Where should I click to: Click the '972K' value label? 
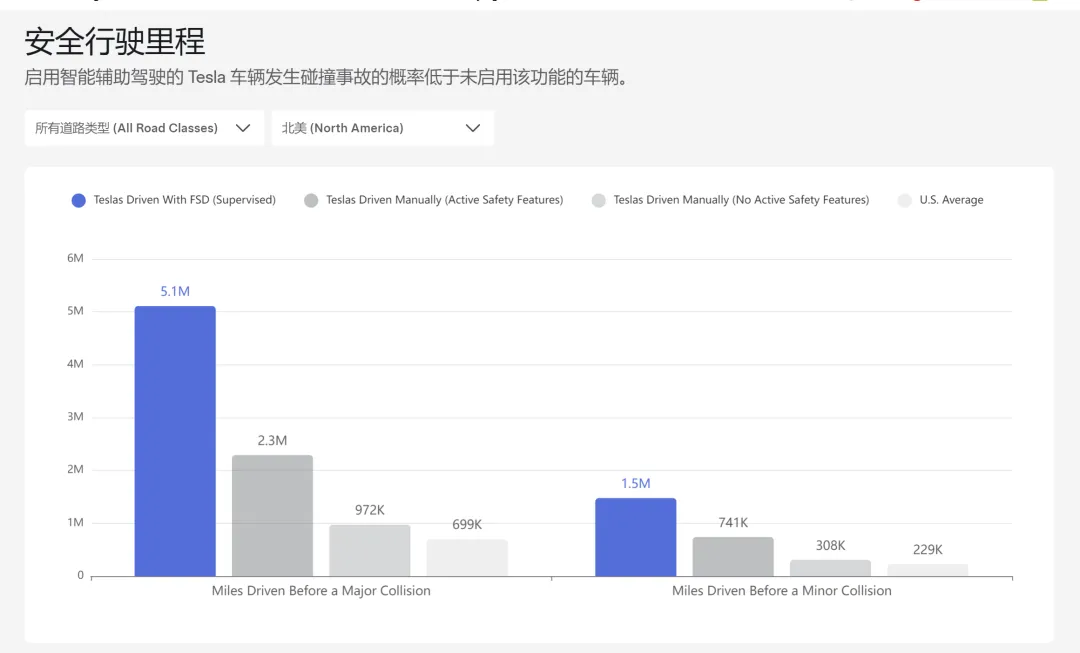(x=370, y=510)
